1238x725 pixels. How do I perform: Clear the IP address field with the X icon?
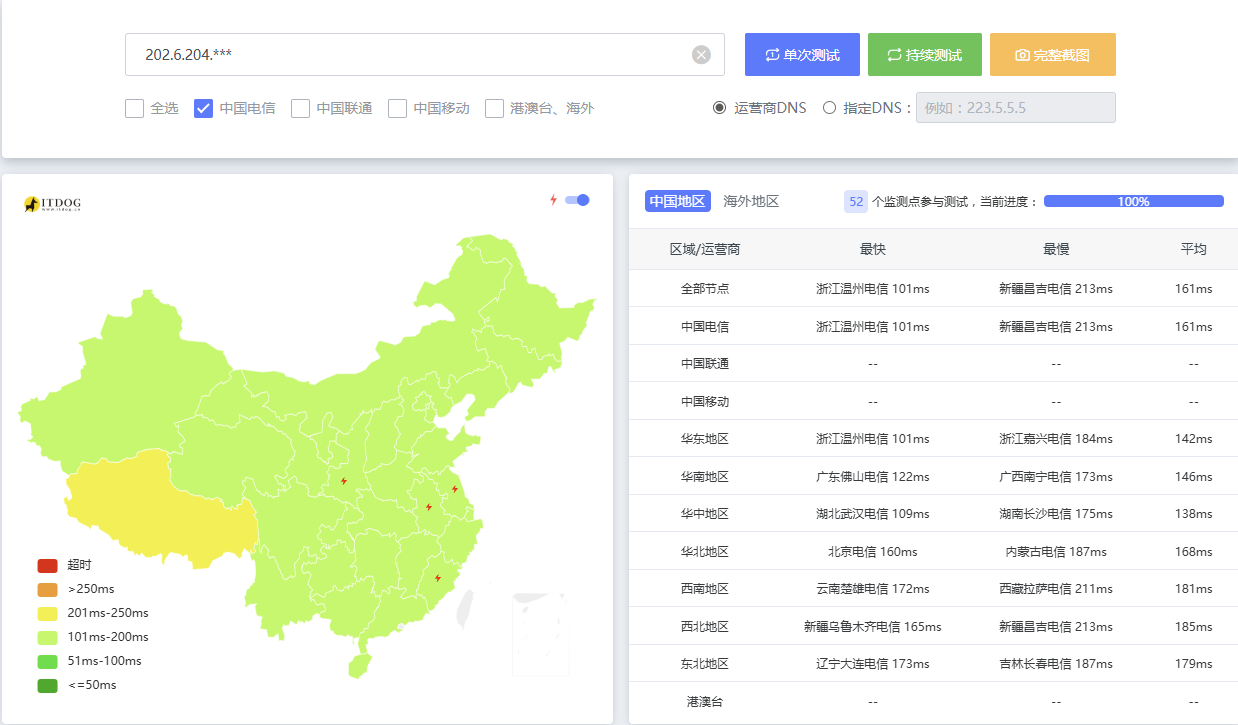click(x=701, y=55)
